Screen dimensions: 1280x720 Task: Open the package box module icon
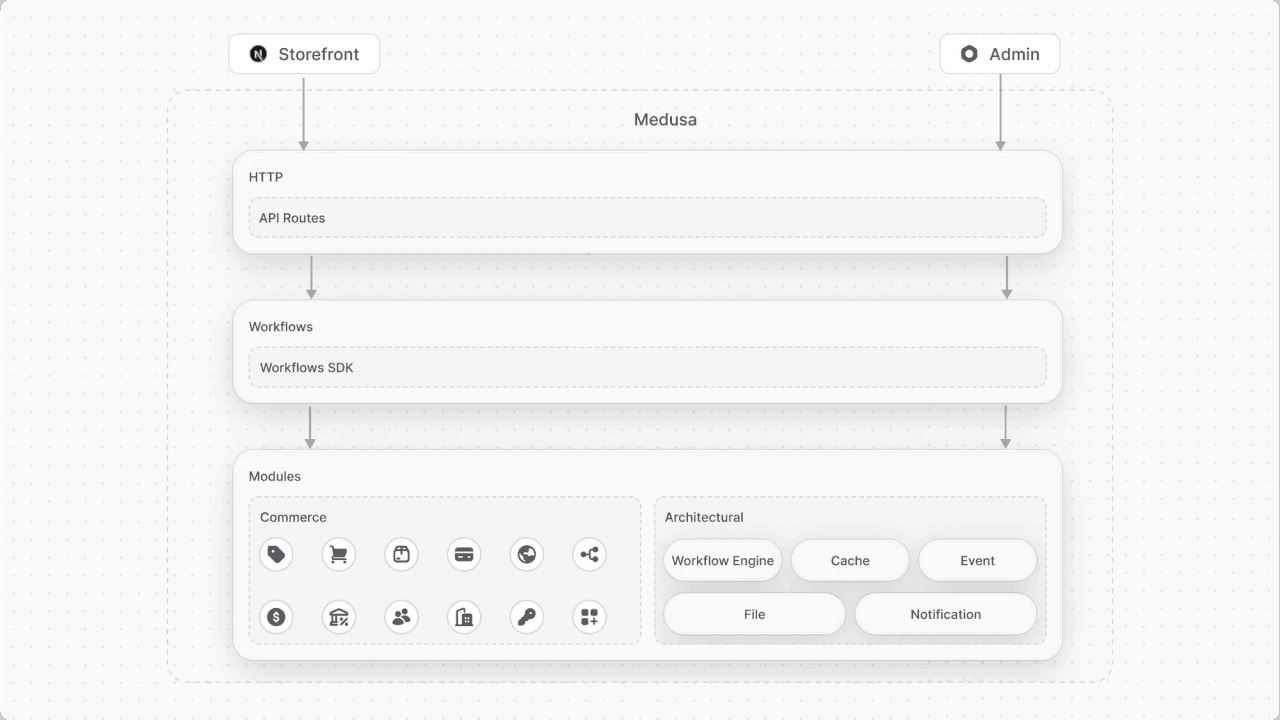click(x=401, y=555)
